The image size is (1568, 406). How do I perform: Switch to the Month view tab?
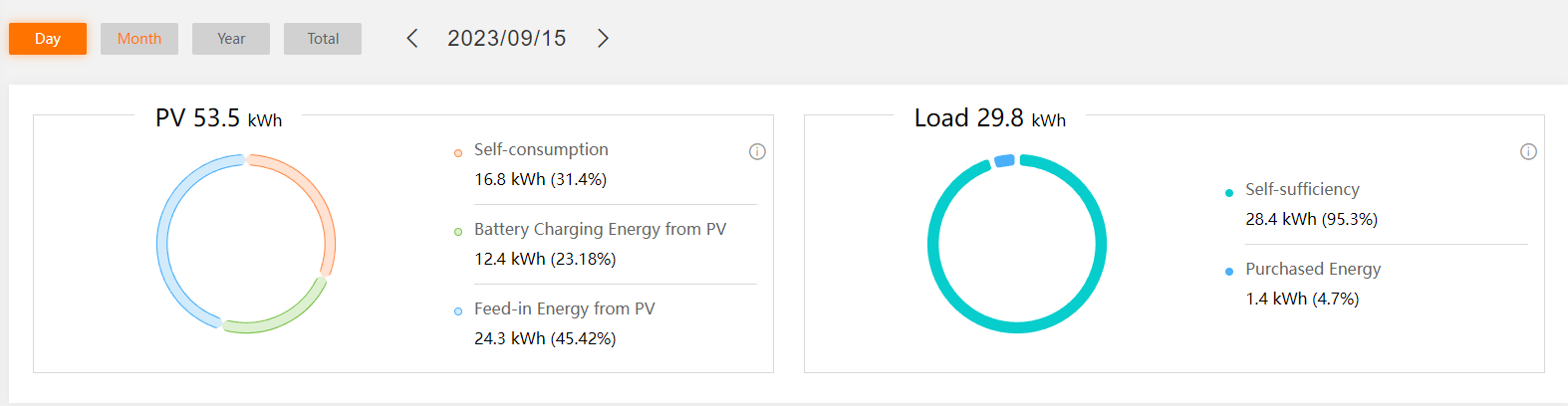pyautogui.click(x=139, y=39)
